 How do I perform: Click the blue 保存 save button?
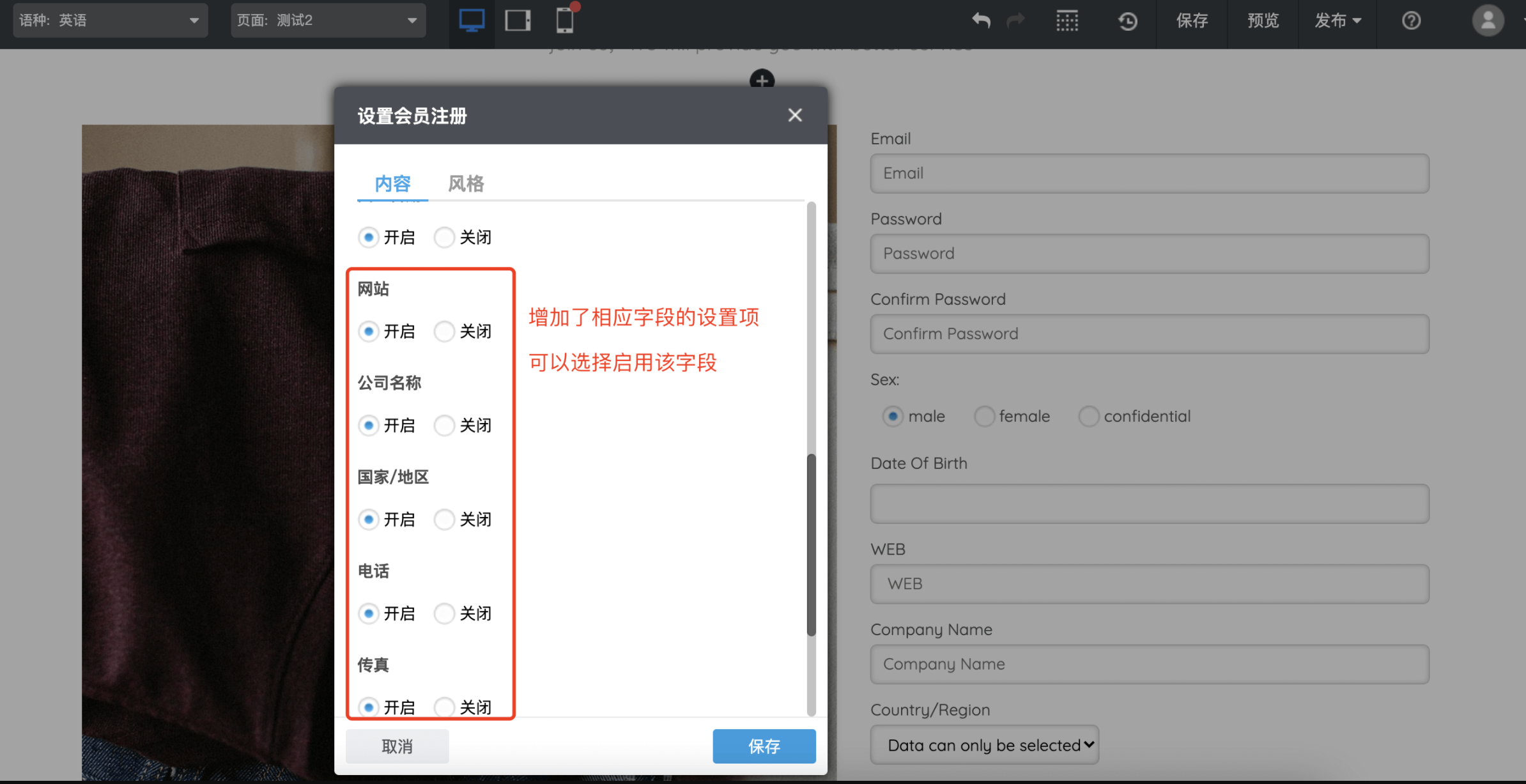point(764,746)
